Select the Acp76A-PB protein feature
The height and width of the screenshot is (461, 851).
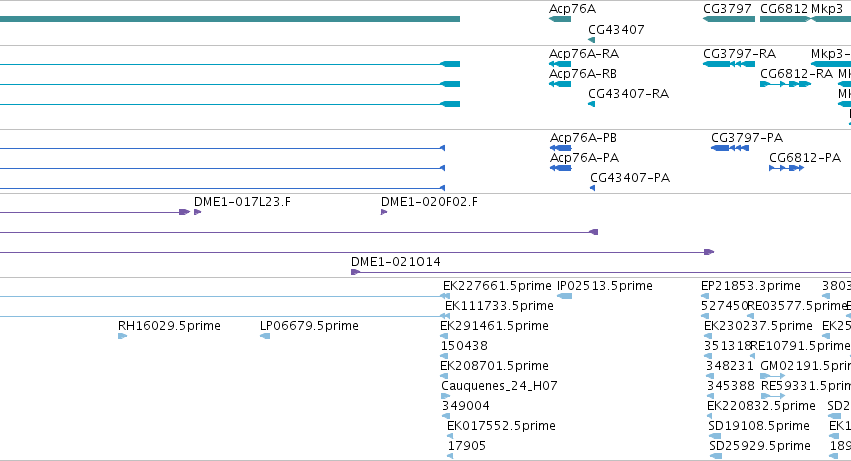pos(561,148)
